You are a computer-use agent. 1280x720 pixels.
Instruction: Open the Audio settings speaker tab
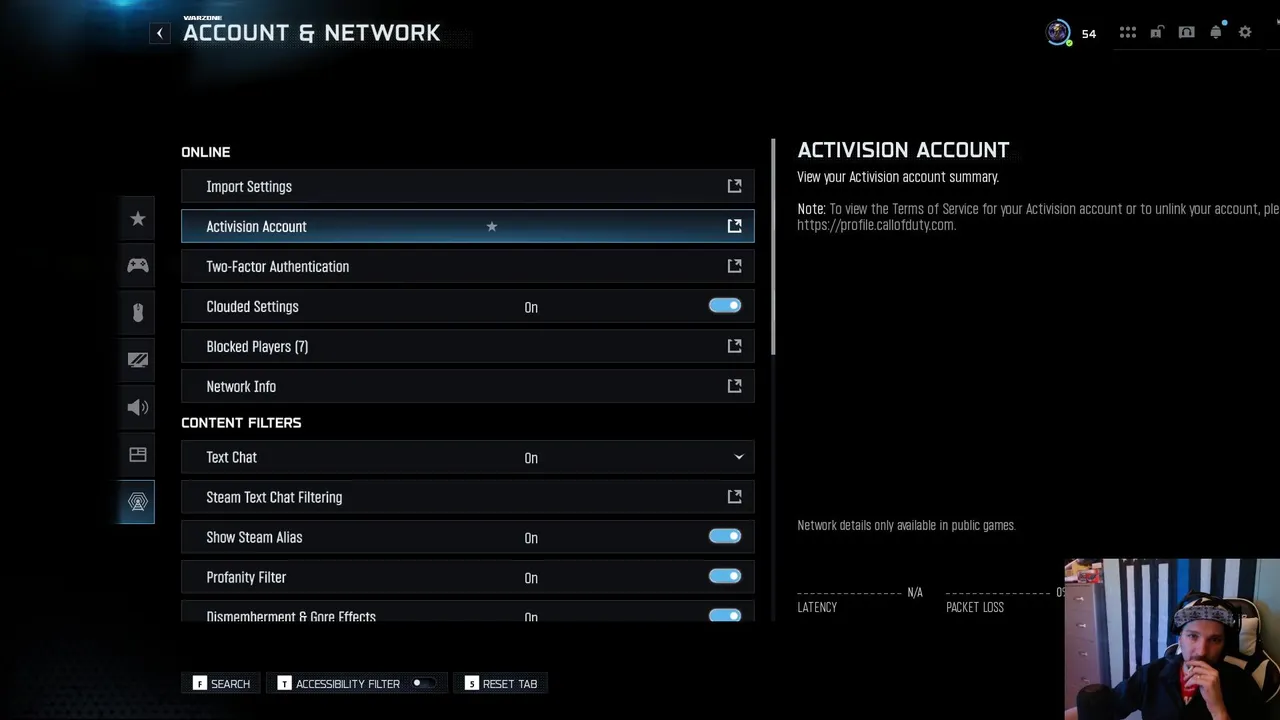(138, 407)
